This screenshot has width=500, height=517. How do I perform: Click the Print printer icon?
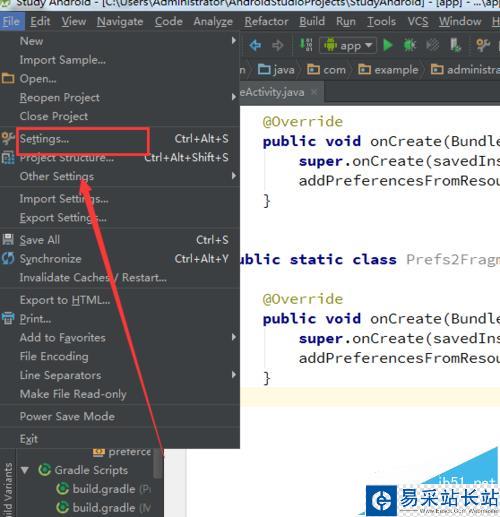coord(8,318)
